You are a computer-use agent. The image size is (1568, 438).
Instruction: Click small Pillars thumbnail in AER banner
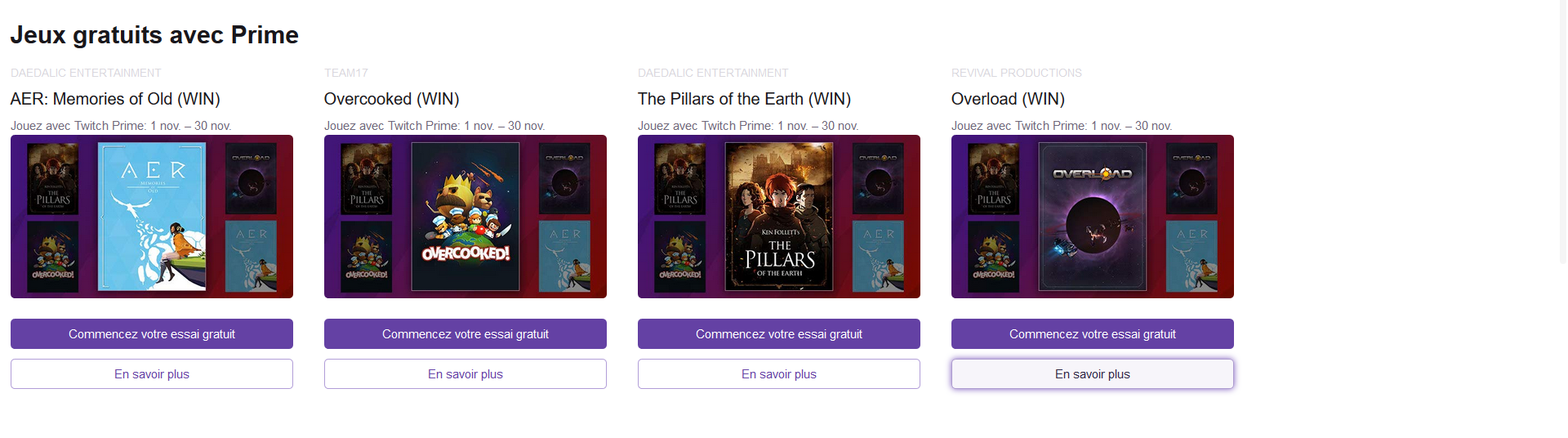tap(53, 179)
